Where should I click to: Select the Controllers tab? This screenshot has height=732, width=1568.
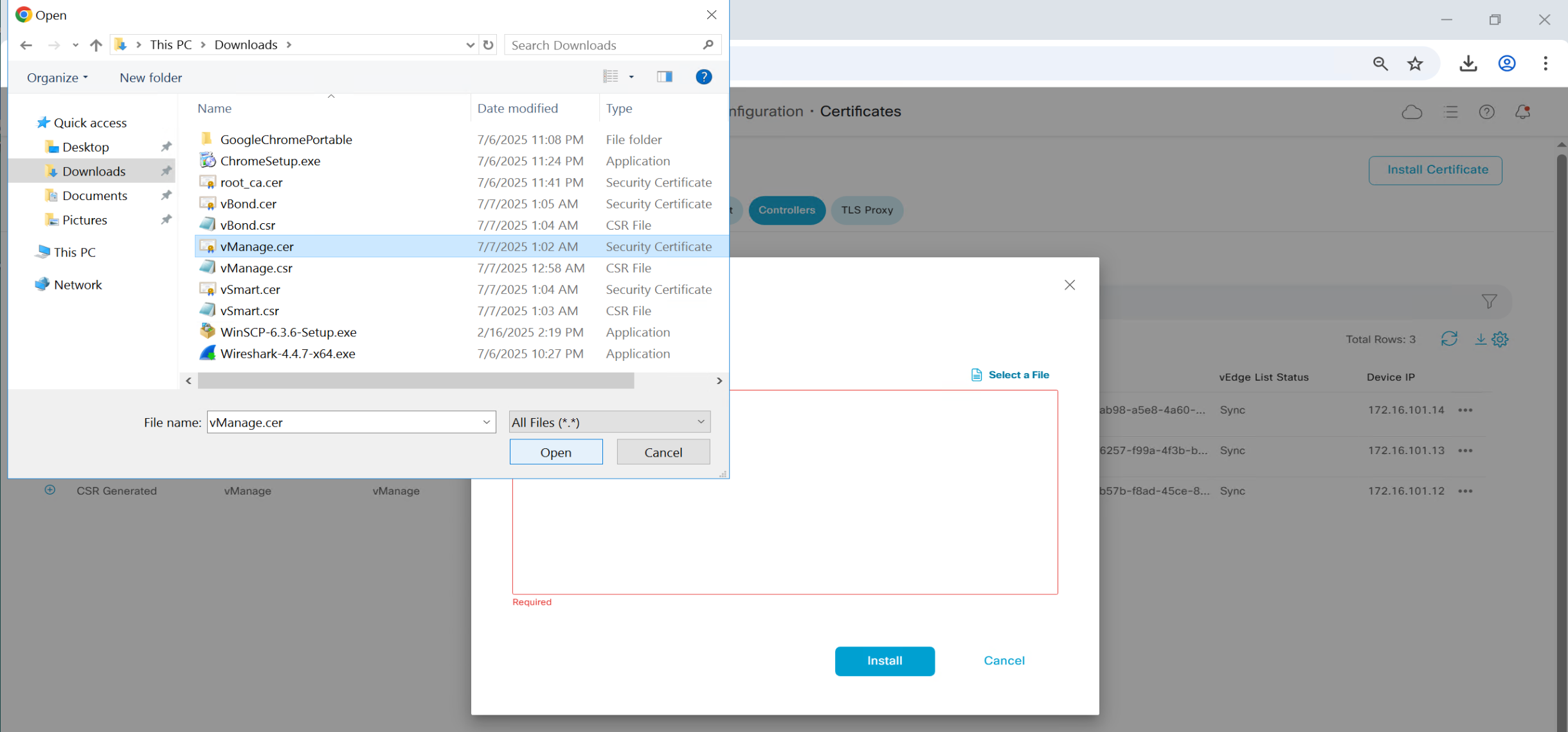(786, 210)
